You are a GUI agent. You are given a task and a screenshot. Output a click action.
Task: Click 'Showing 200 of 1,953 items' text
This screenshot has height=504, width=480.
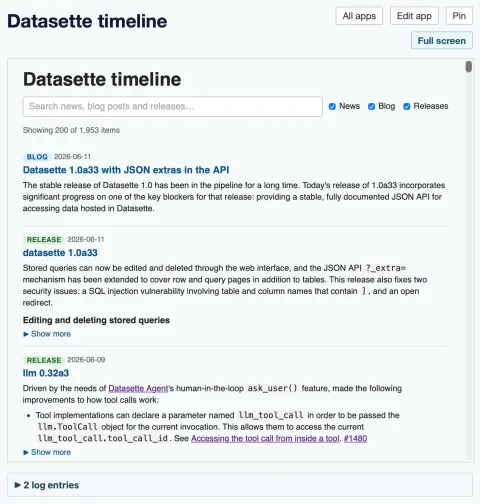[71, 130]
